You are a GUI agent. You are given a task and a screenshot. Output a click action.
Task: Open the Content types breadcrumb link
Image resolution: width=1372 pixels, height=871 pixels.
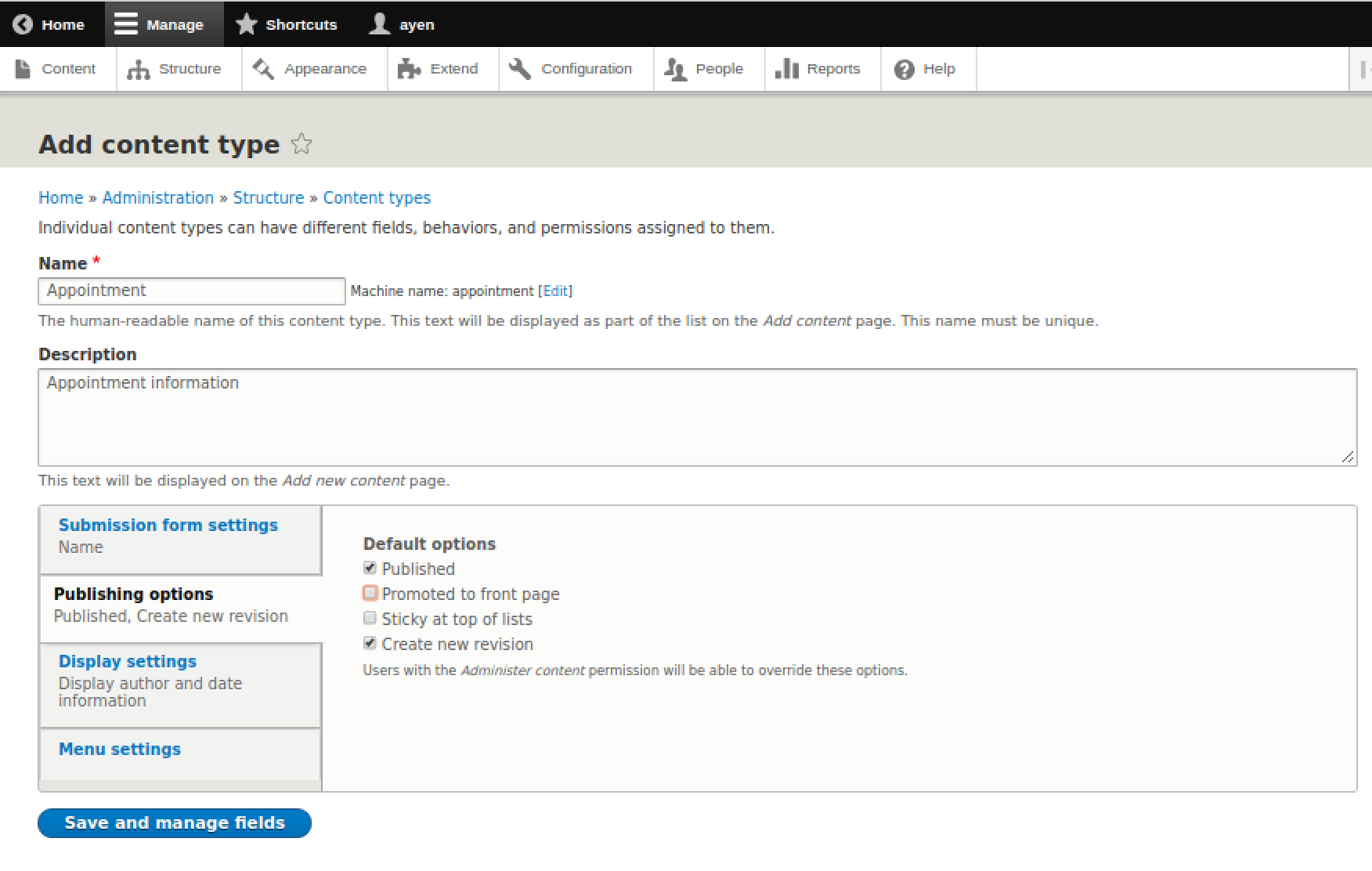point(377,198)
